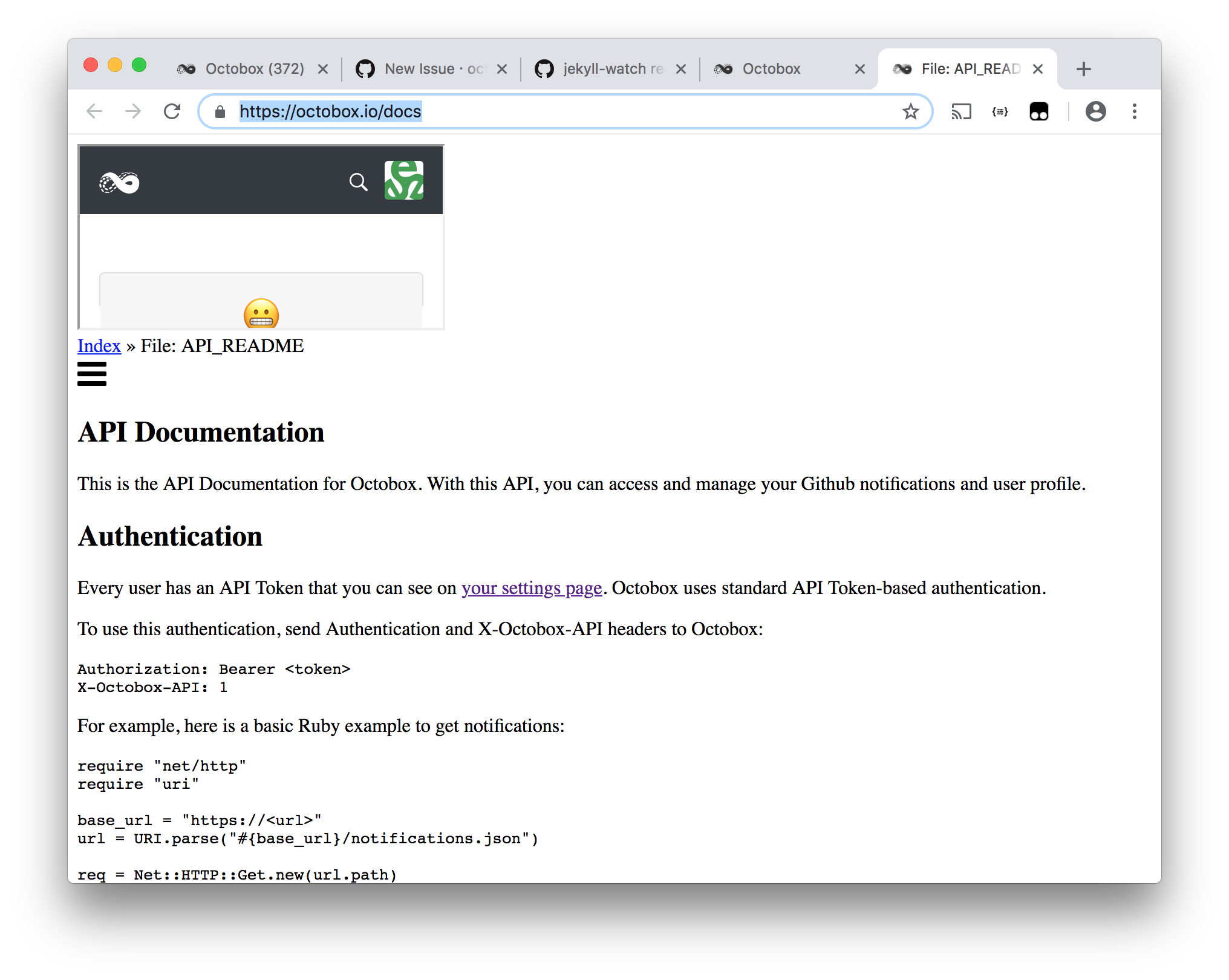Click the grimacing emoji thumbnail
This screenshot has width=1229, height=980.
click(x=260, y=313)
